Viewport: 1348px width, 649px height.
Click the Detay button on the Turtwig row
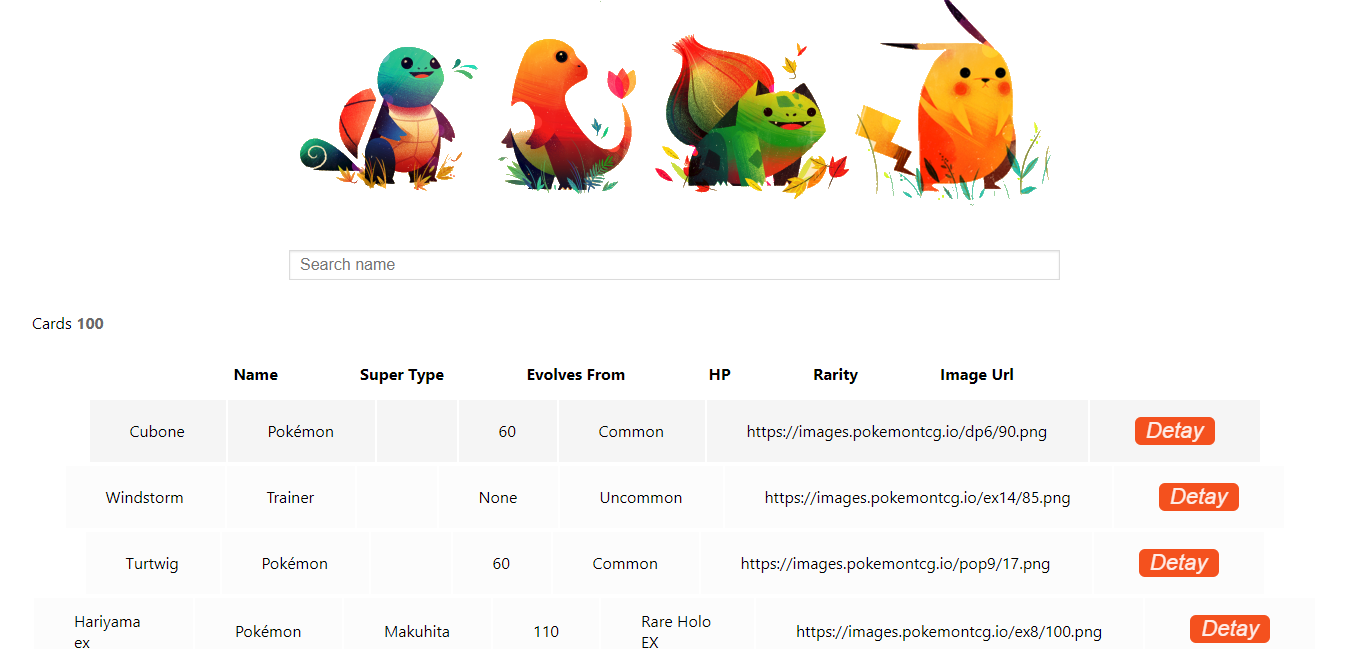(x=1178, y=562)
